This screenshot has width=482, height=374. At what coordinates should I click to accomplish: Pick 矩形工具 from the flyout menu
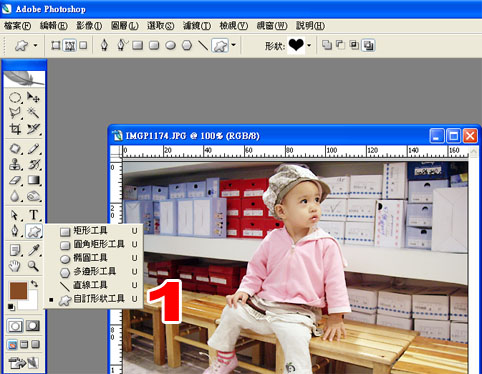(x=94, y=231)
